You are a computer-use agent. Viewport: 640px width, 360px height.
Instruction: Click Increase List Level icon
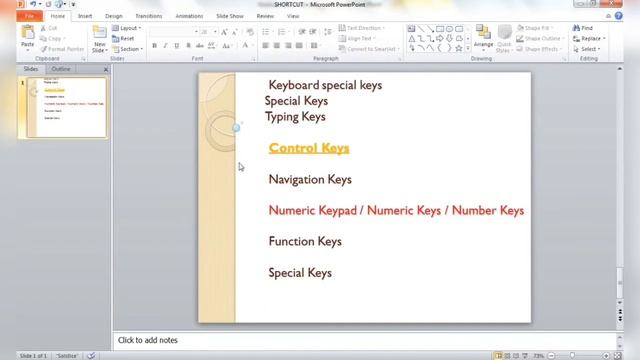[x=313, y=32]
